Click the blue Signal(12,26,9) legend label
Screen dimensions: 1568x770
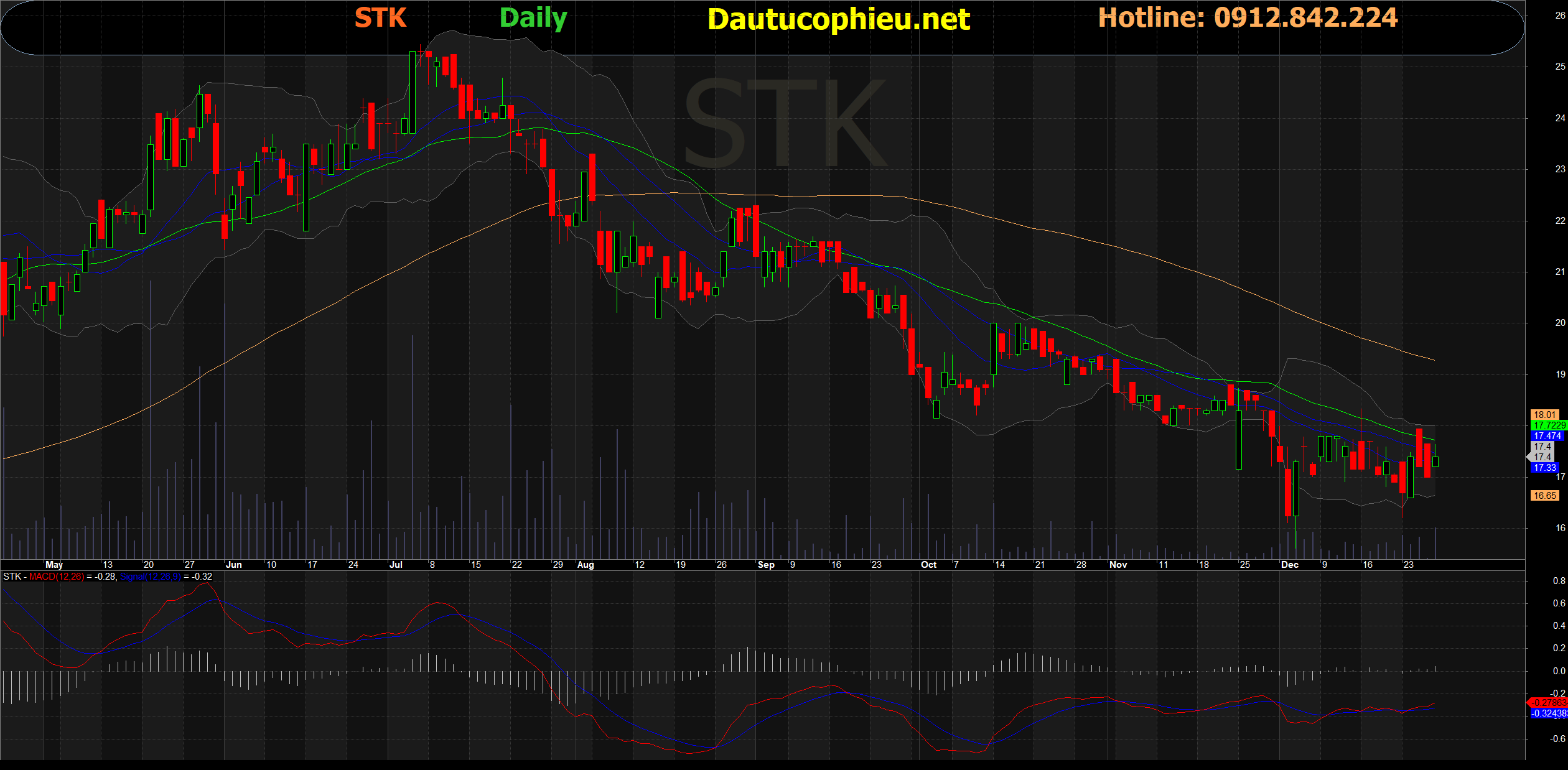[150, 577]
